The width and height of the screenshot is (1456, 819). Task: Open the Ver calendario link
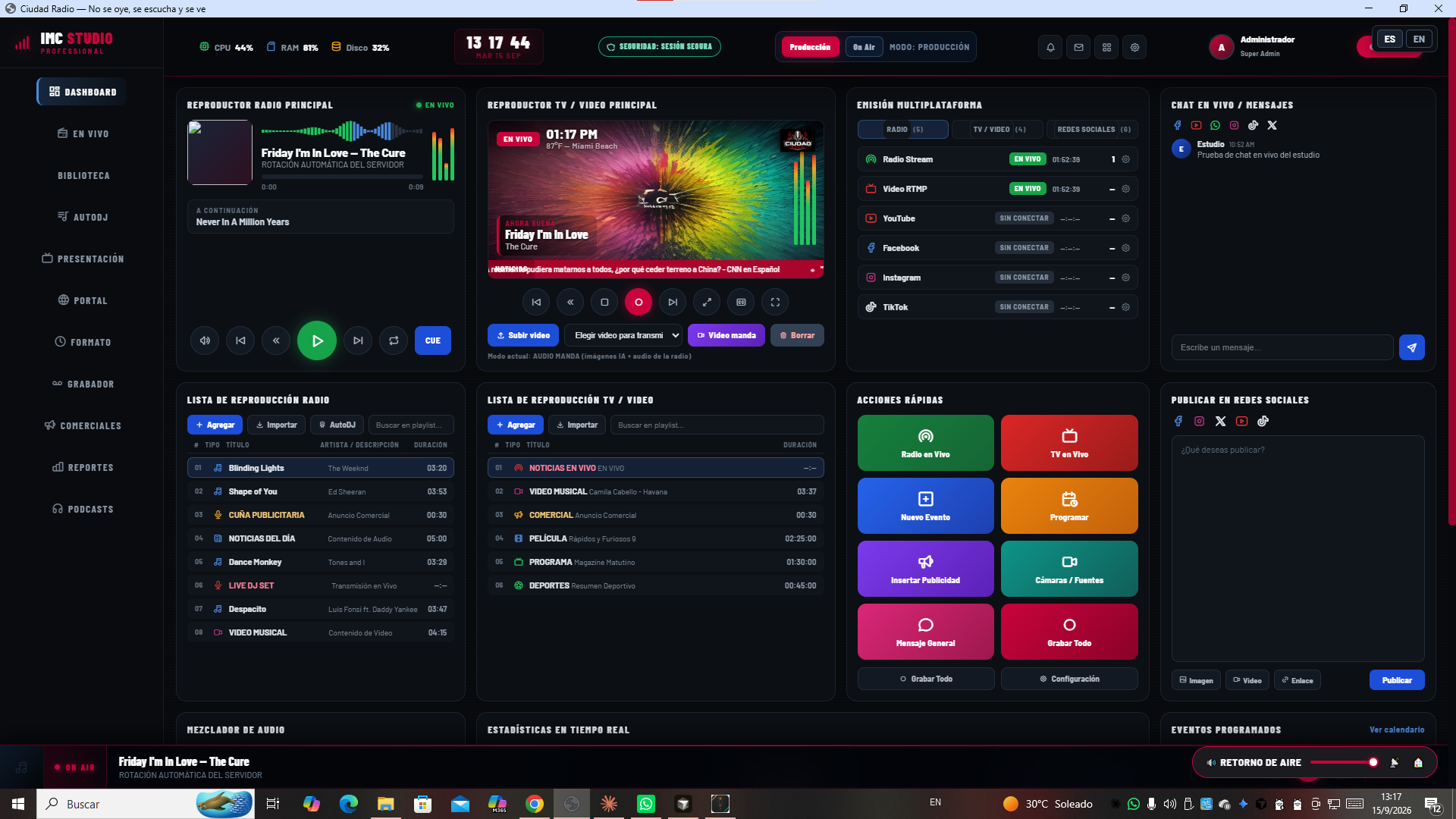point(1396,730)
